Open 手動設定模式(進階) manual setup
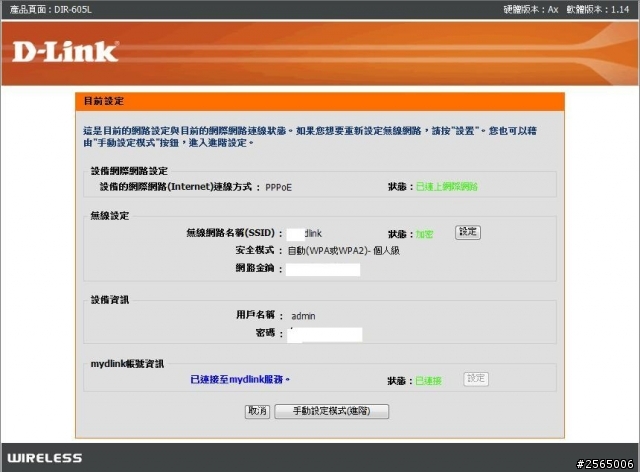Image resolution: width=640 pixels, height=472 pixels. pos(331,411)
